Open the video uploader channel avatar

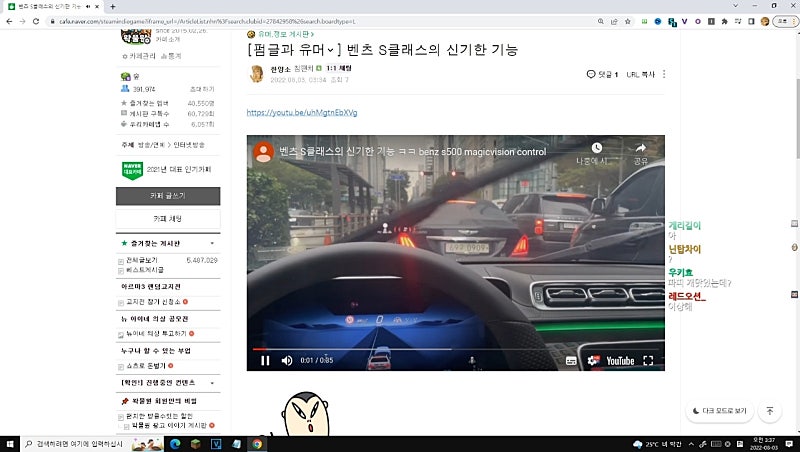point(263,152)
